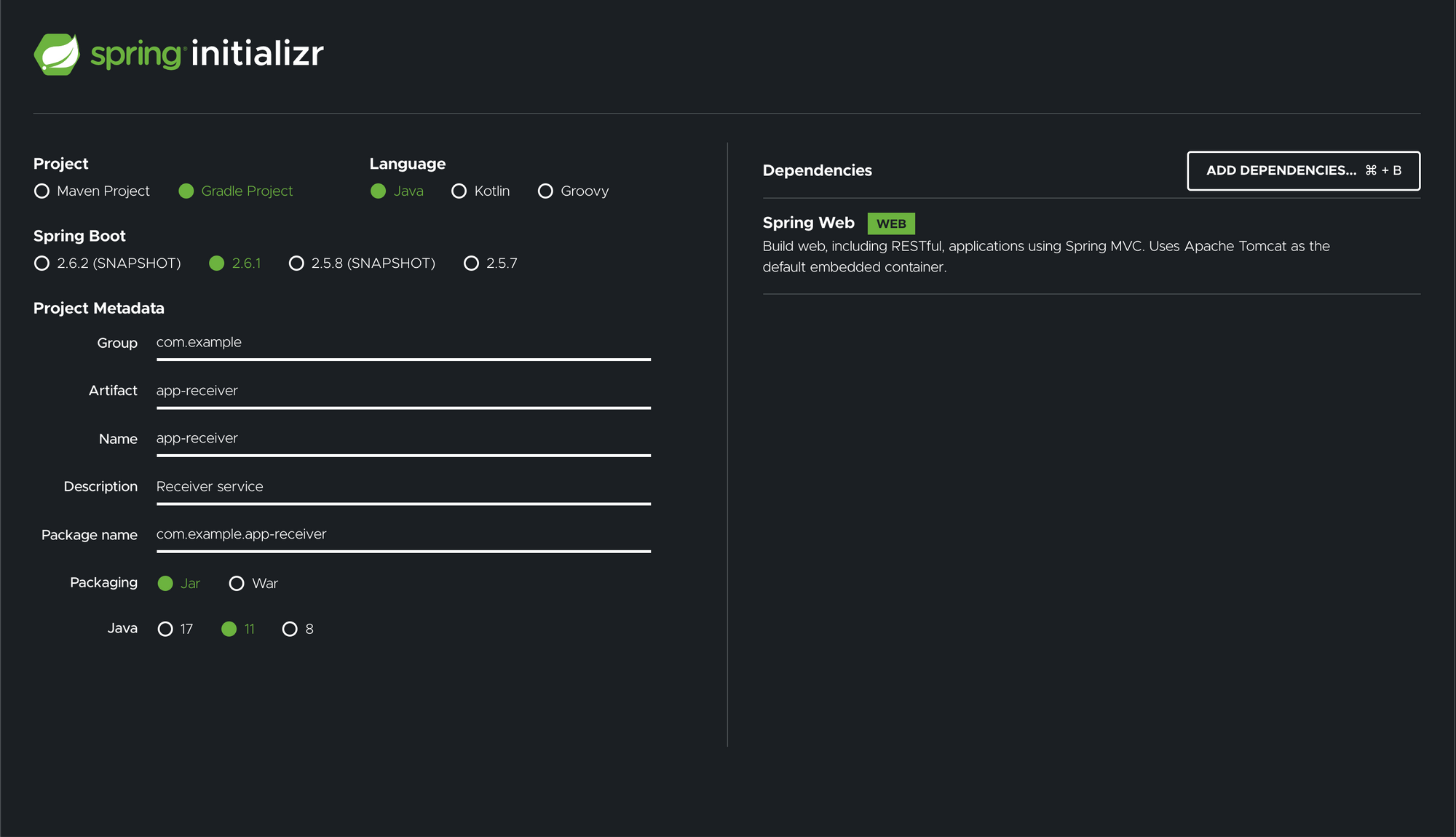Click the spring initializr title text

(x=207, y=54)
